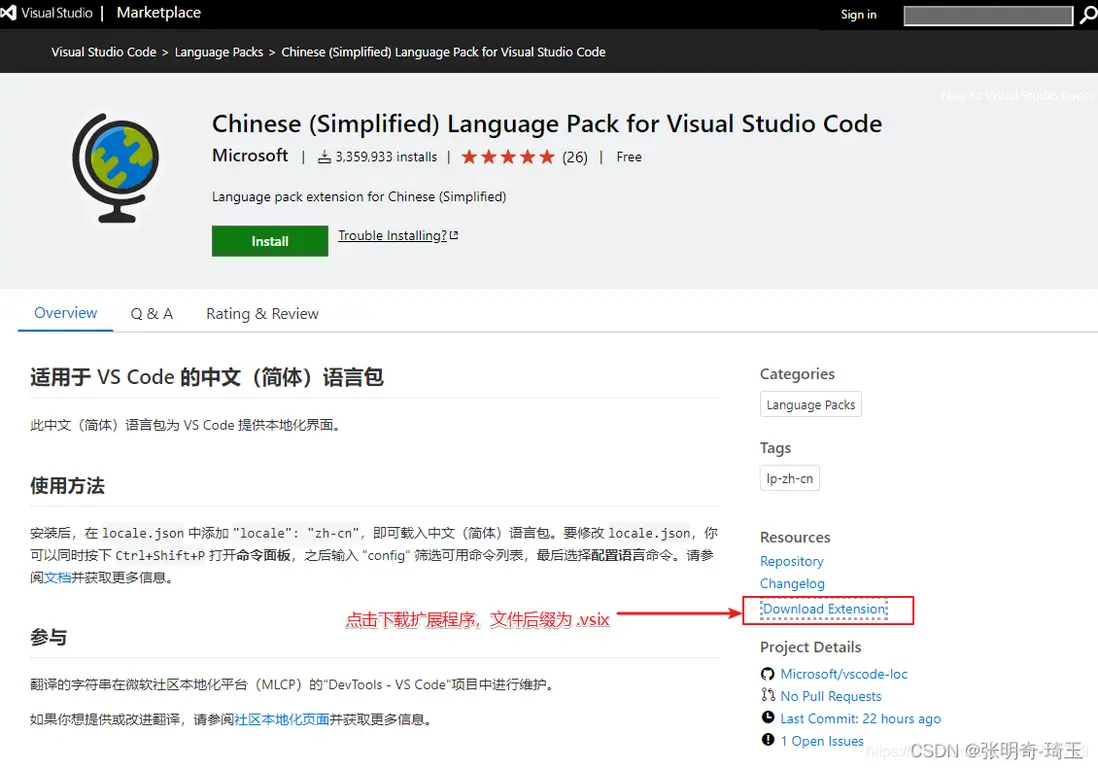Click the (26) review count

tap(575, 157)
